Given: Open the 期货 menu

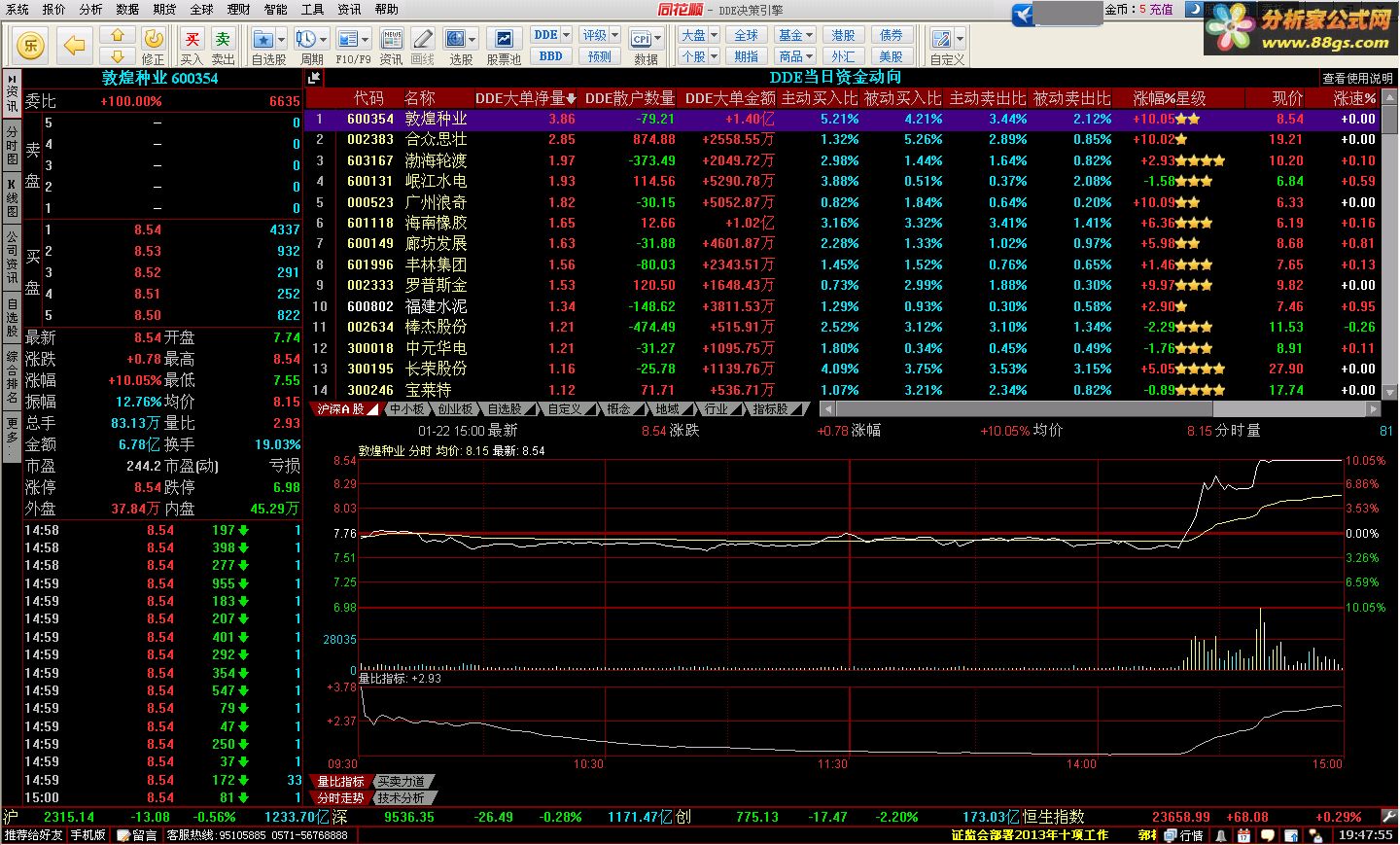Looking at the screenshot, I should [x=165, y=9].
